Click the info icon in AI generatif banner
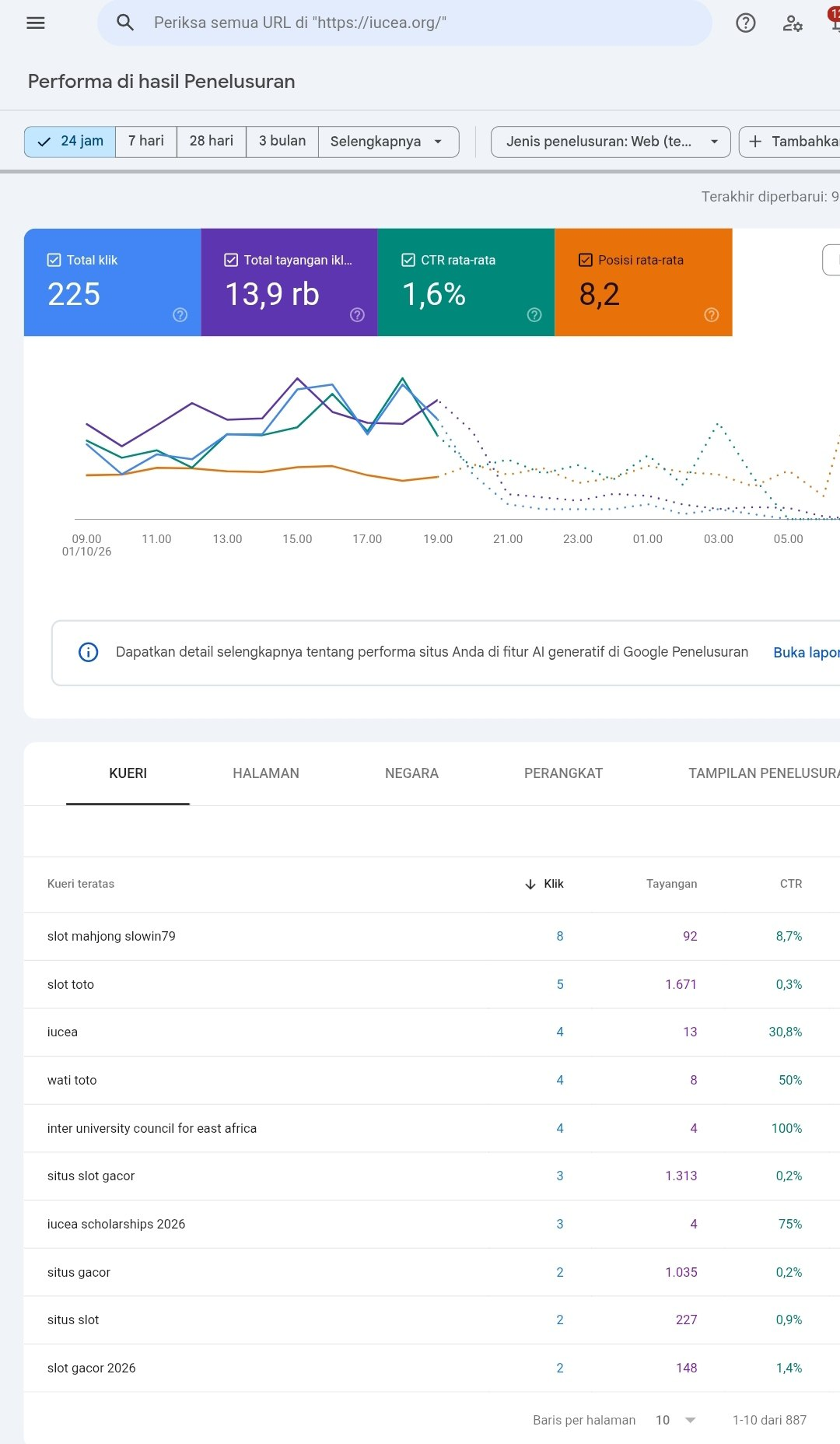The height and width of the screenshot is (1444, 840). point(89,652)
